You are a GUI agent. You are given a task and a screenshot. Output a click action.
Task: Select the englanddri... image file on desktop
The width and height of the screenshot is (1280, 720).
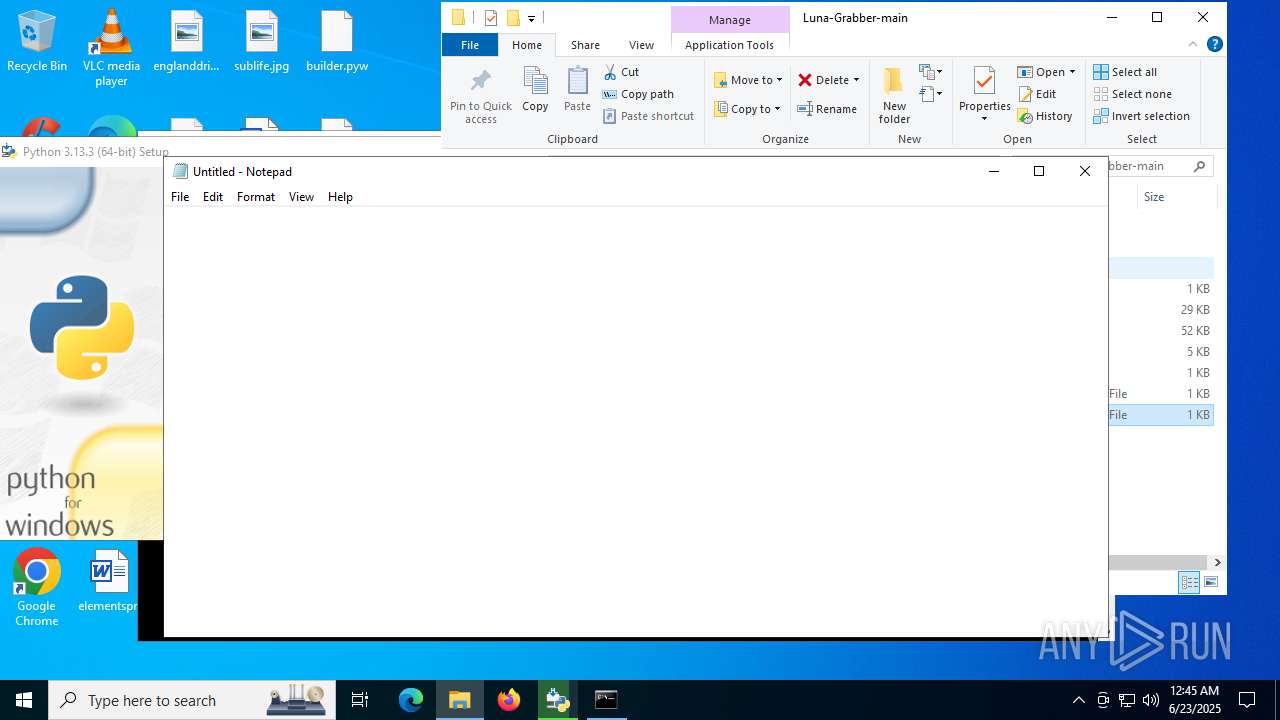tap(186, 41)
